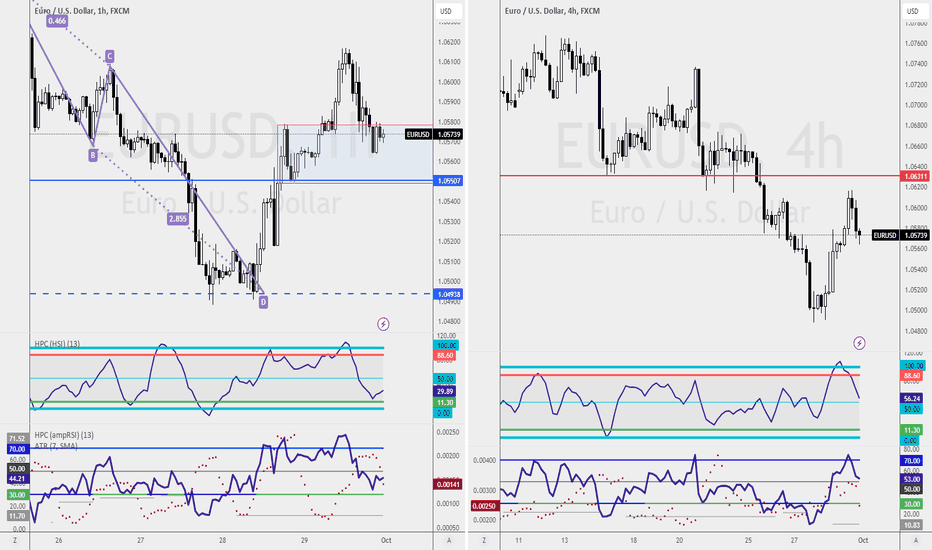Click the 28 date label on 1h time axis
Viewport: 932px width, 550px height.
pos(222,540)
